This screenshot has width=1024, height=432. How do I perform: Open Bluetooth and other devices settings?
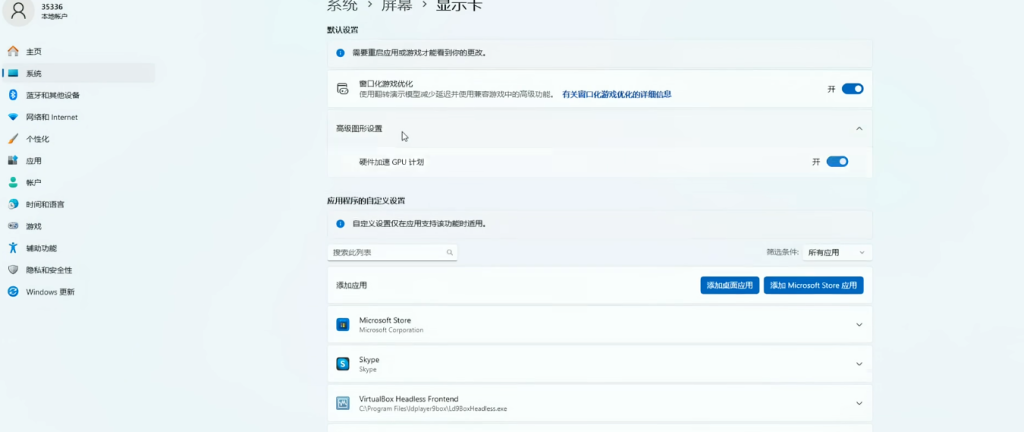pyautogui.click(x=52, y=95)
